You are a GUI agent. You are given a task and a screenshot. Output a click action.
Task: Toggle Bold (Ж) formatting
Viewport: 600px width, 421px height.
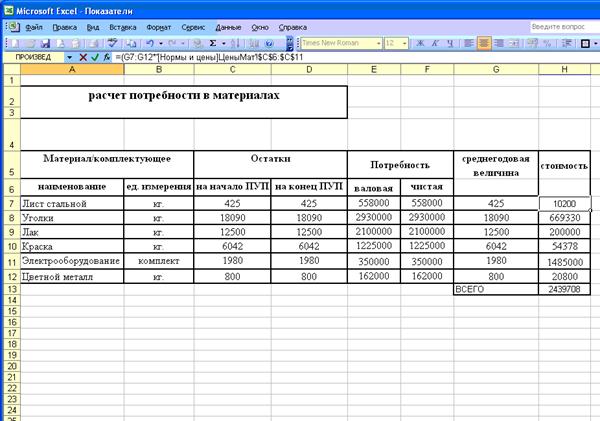420,43
